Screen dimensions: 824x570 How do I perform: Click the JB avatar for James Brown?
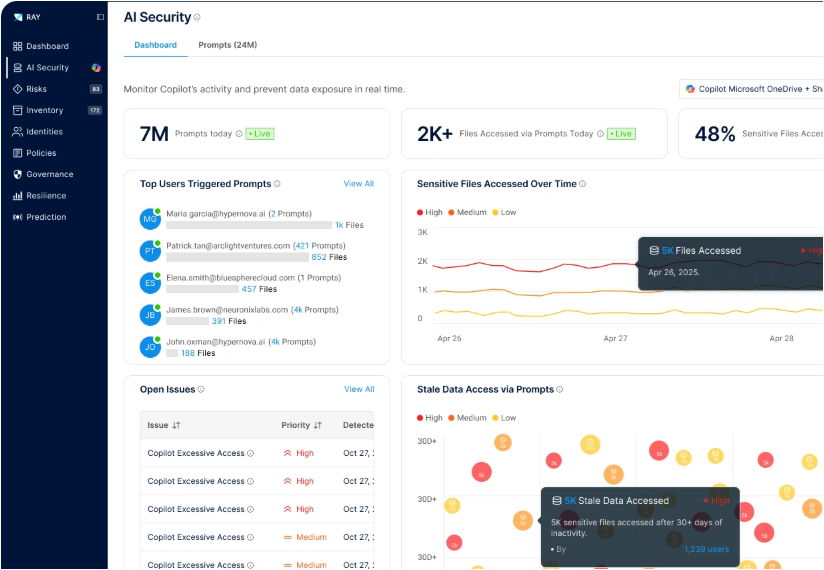pyautogui.click(x=150, y=315)
